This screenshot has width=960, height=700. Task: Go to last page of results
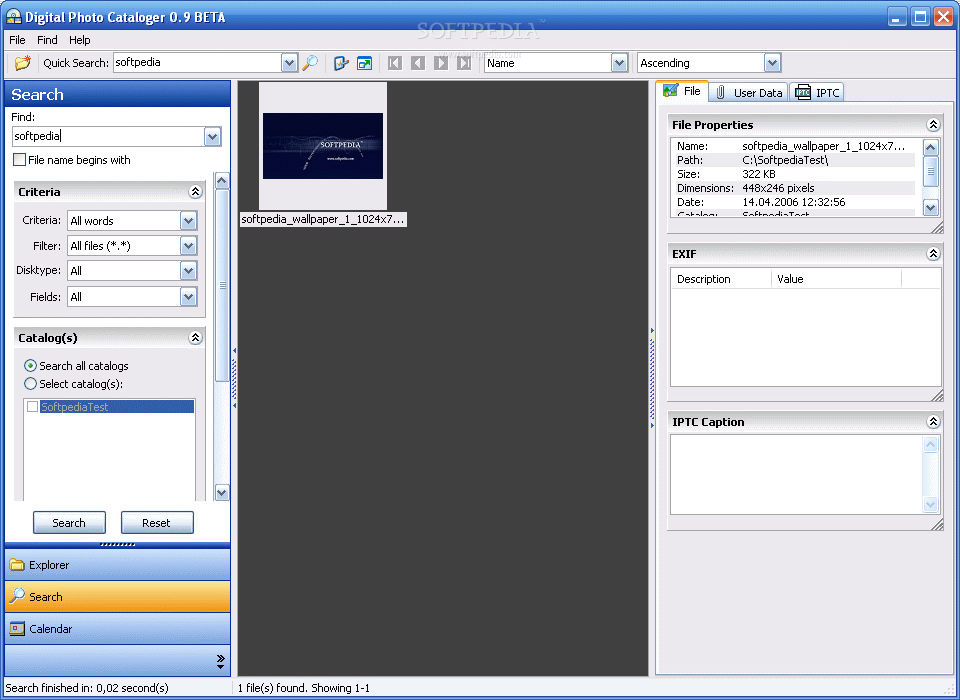[x=464, y=62]
